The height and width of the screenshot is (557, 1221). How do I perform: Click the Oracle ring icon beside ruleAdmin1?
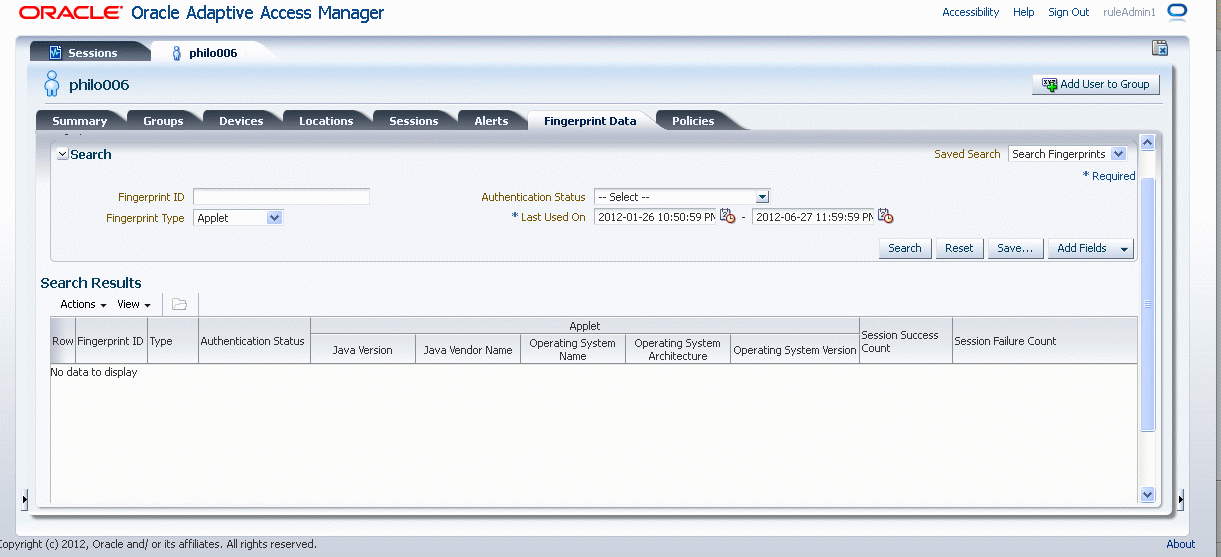1177,12
